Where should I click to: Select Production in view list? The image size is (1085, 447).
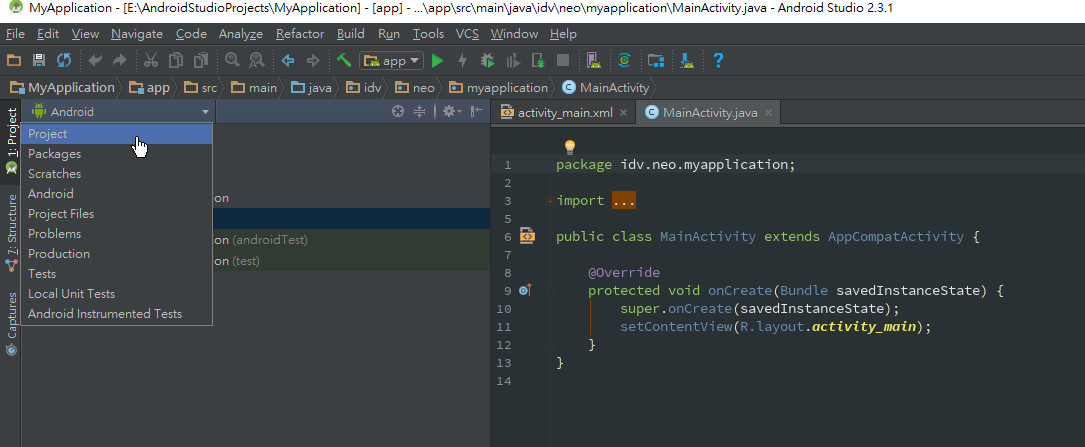(117, 254)
